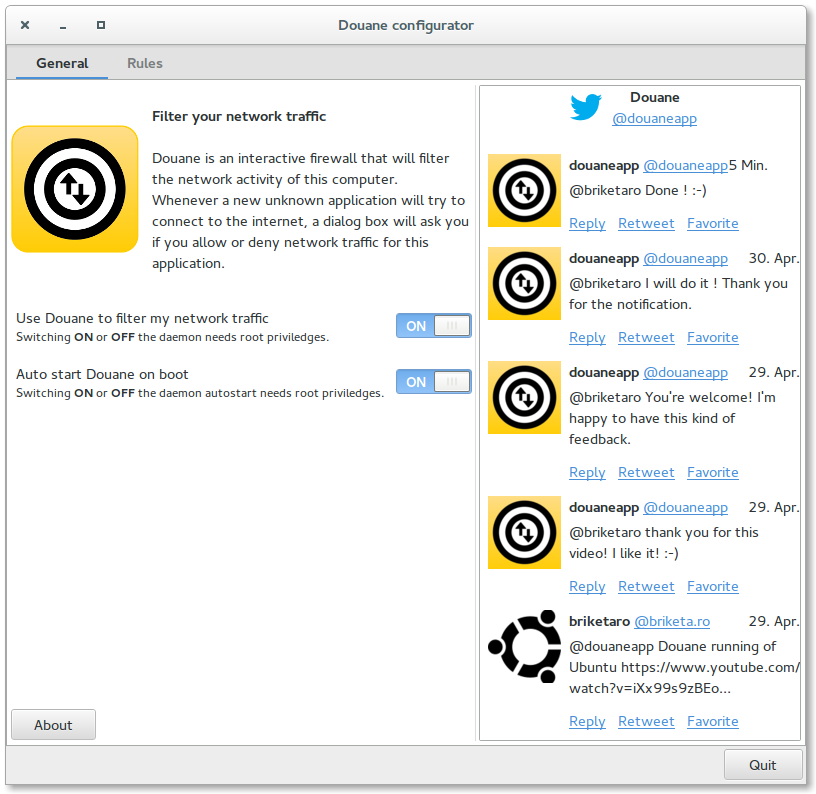Maximize the Douane configurator window

[x=101, y=25]
